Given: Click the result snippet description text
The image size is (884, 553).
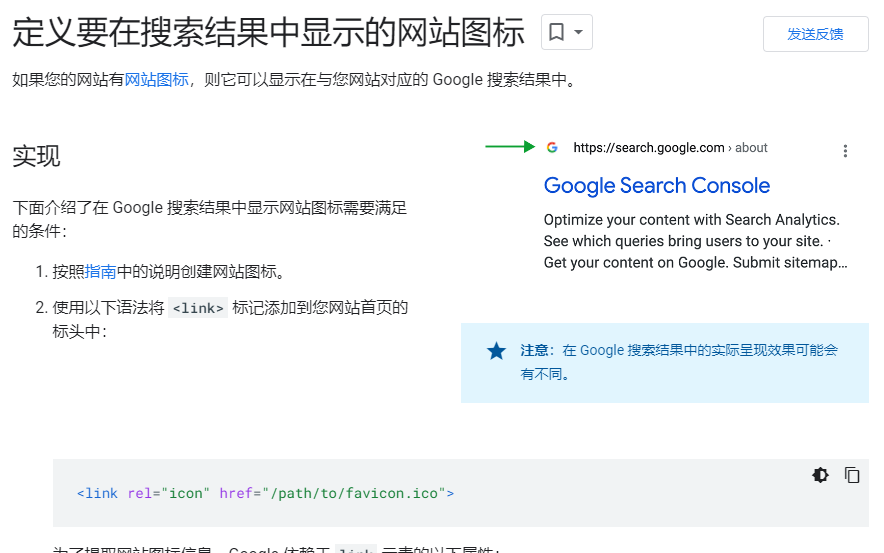Looking at the screenshot, I should pyautogui.click(x=695, y=241).
